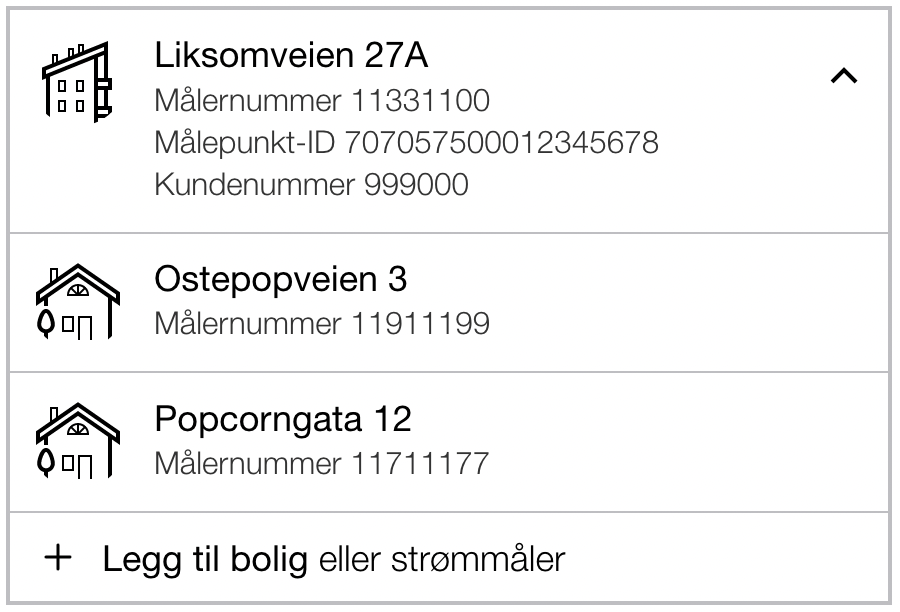Click the apartment building icon for Liksomveien 27A
The image size is (900, 612).
click(77, 82)
